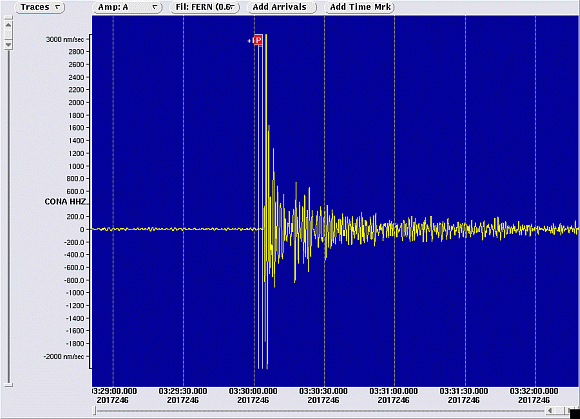This screenshot has height=419, width=580.
Task: Click the 03:31:00.000 time axis label
Action: pyautogui.click(x=394, y=391)
